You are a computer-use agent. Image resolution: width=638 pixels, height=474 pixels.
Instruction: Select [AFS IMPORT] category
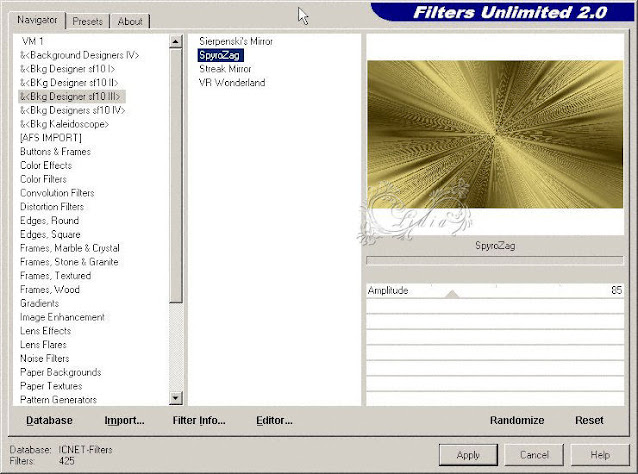[51, 138]
